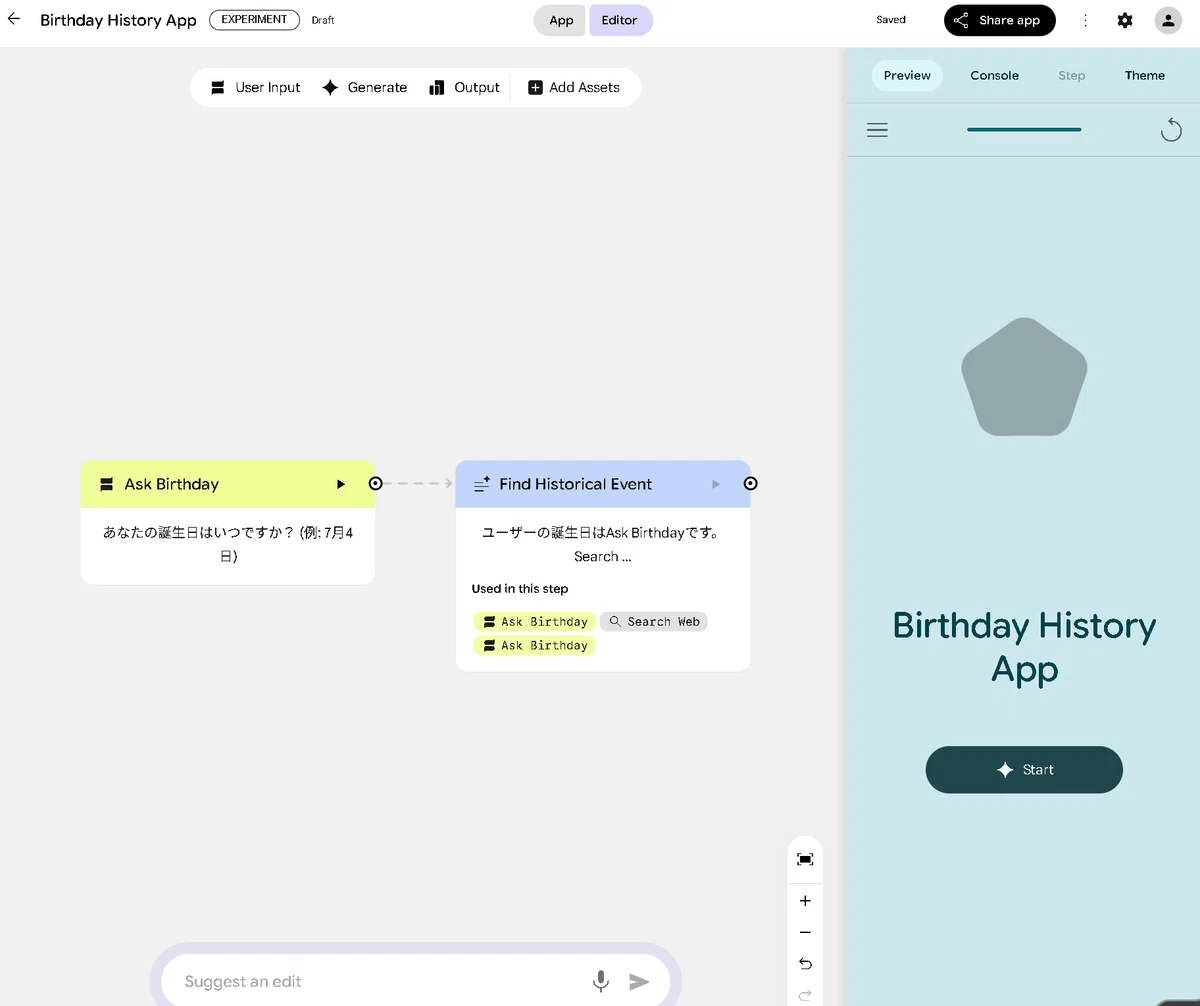
Task: Click the Used in this step label
Action: 520,589
